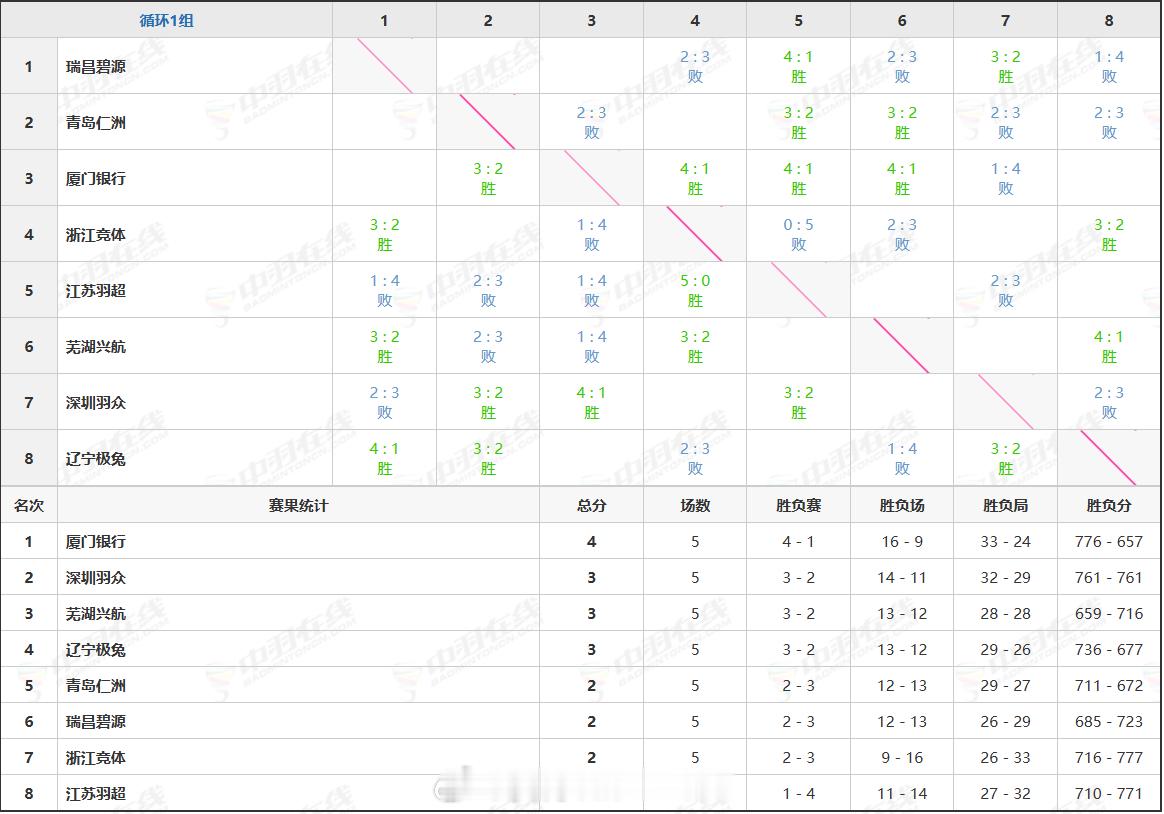Select 深圳羽众 in the ranking list
The width and height of the screenshot is (1164, 814).
coord(96,577)
